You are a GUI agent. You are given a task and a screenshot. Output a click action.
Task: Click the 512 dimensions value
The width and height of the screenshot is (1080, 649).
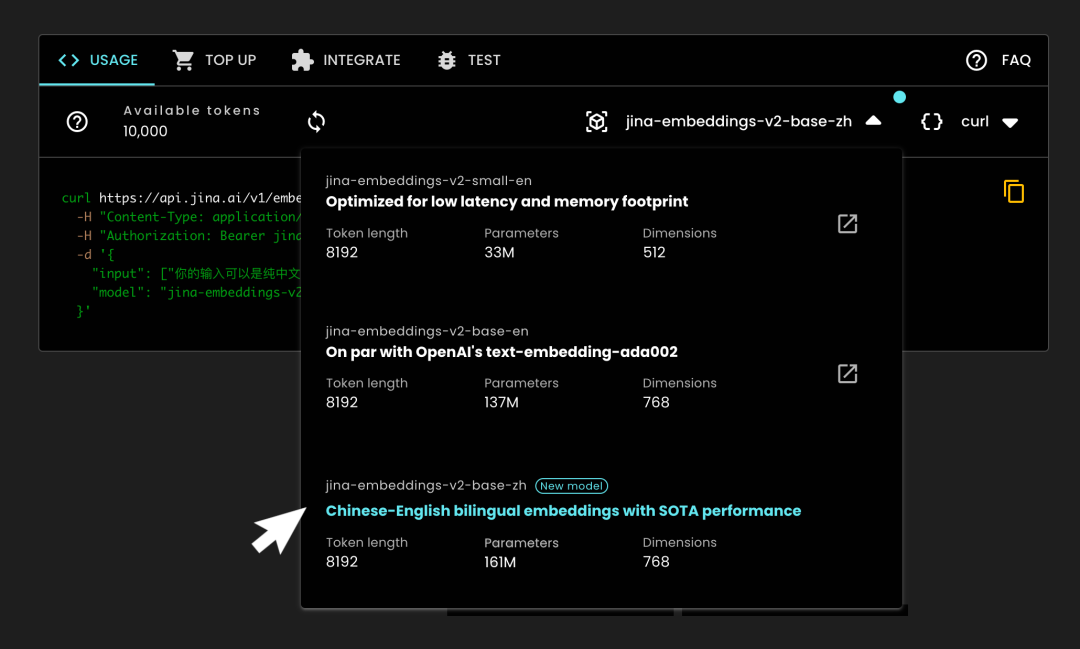(654, 253)
